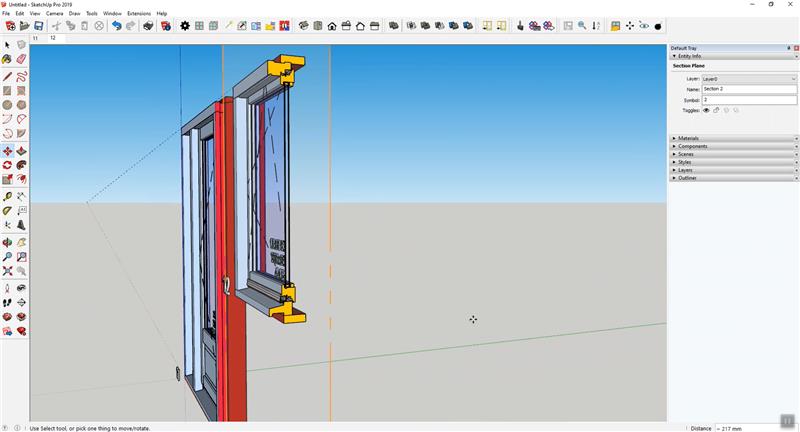Open the Layer0 layer dropdown

[x=748, y=78]
